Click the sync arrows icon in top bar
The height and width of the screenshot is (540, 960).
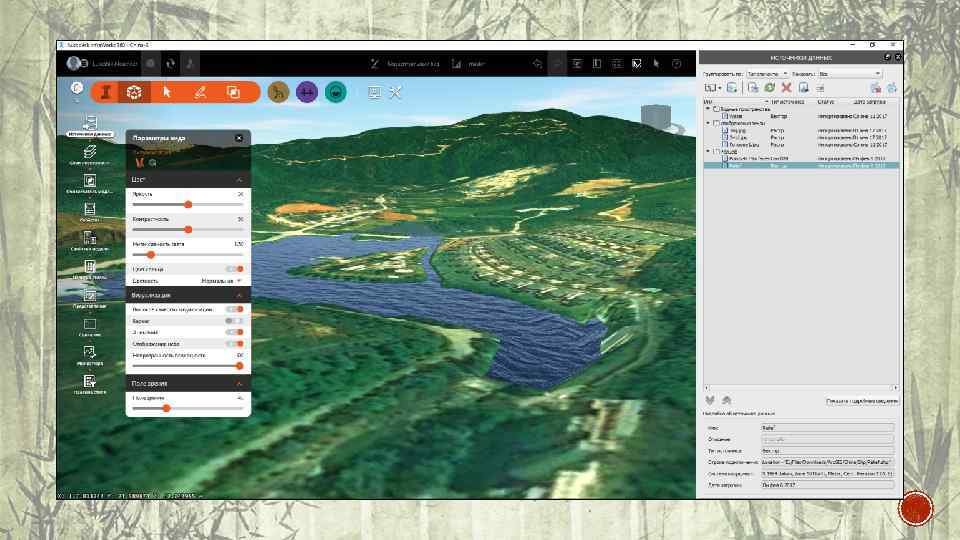[170, 63]
